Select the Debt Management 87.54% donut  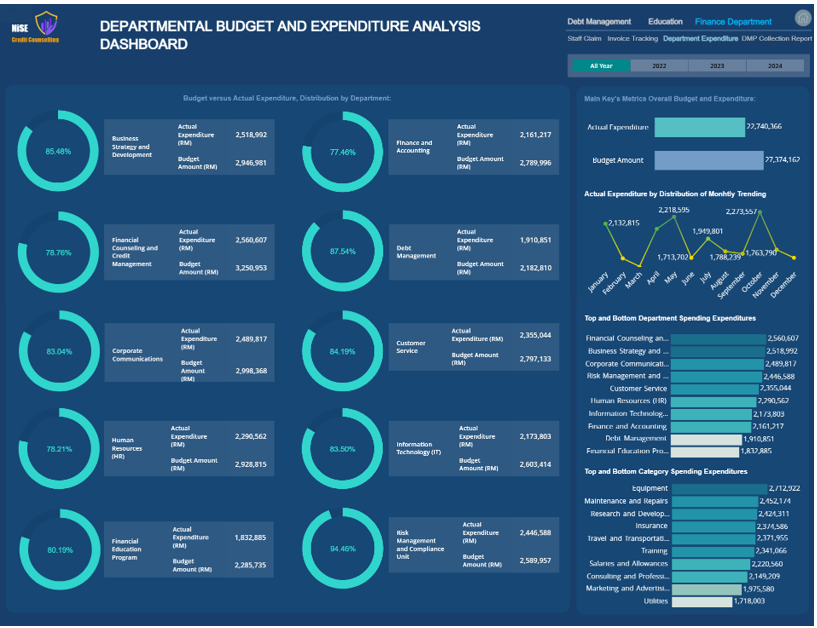click(x=342, y=251)
